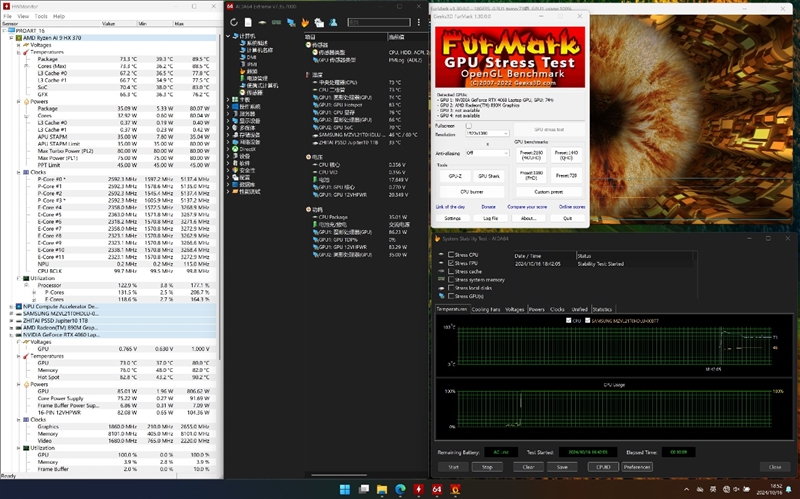Image resolution: width=800 pixels, height=499 pixels.
Task: Expand the SAMSUNG MZVL21T0HDLU node in HWMonitor
Action: pos(11,314)
